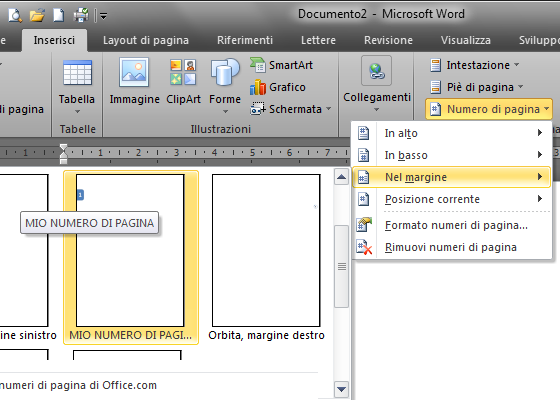Screen dimensions: 560x400
Task: Choose Posizione corrente menu item
Action: 452,199
